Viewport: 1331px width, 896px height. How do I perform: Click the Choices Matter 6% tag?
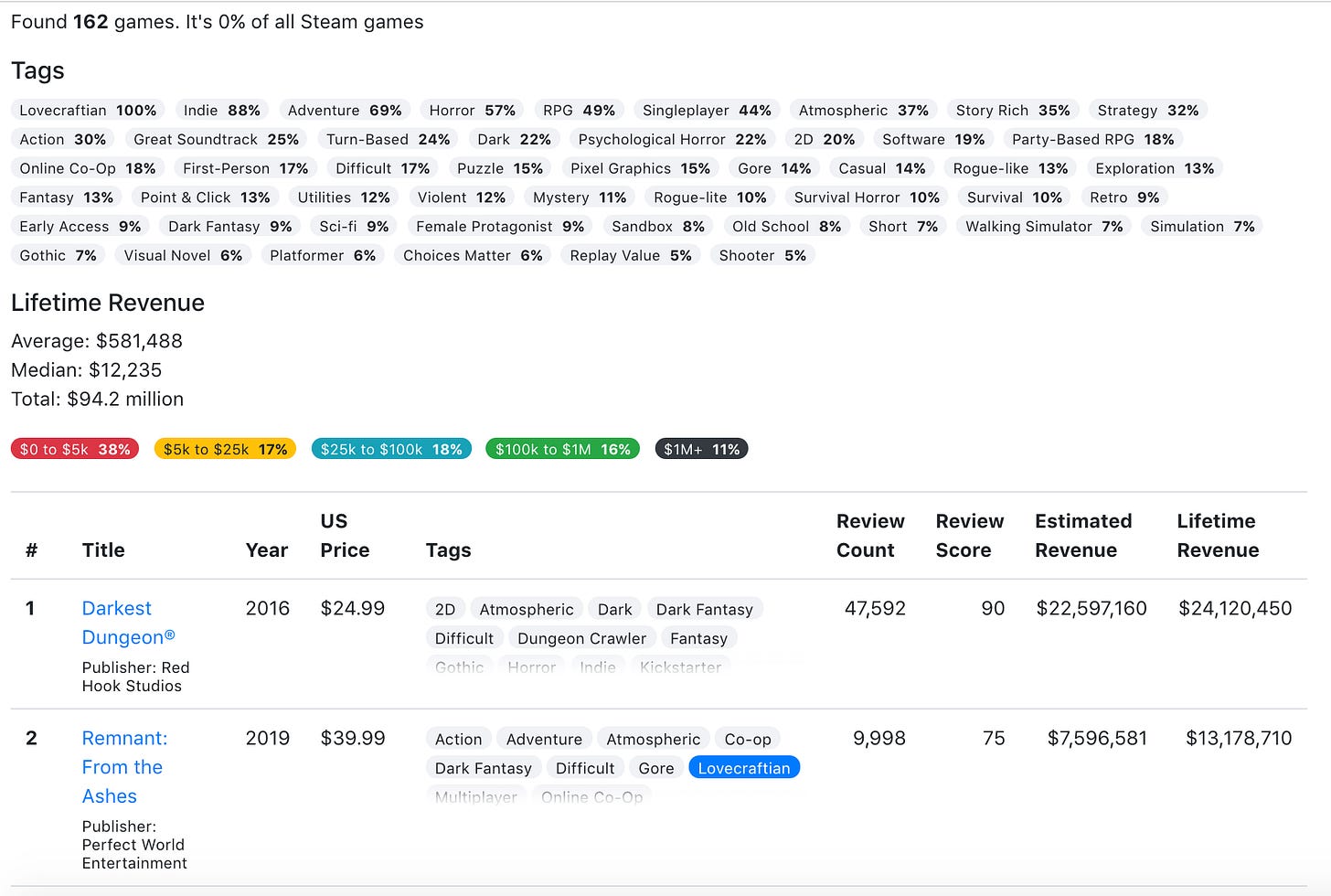pyautogui.click(x=473, y=256)
